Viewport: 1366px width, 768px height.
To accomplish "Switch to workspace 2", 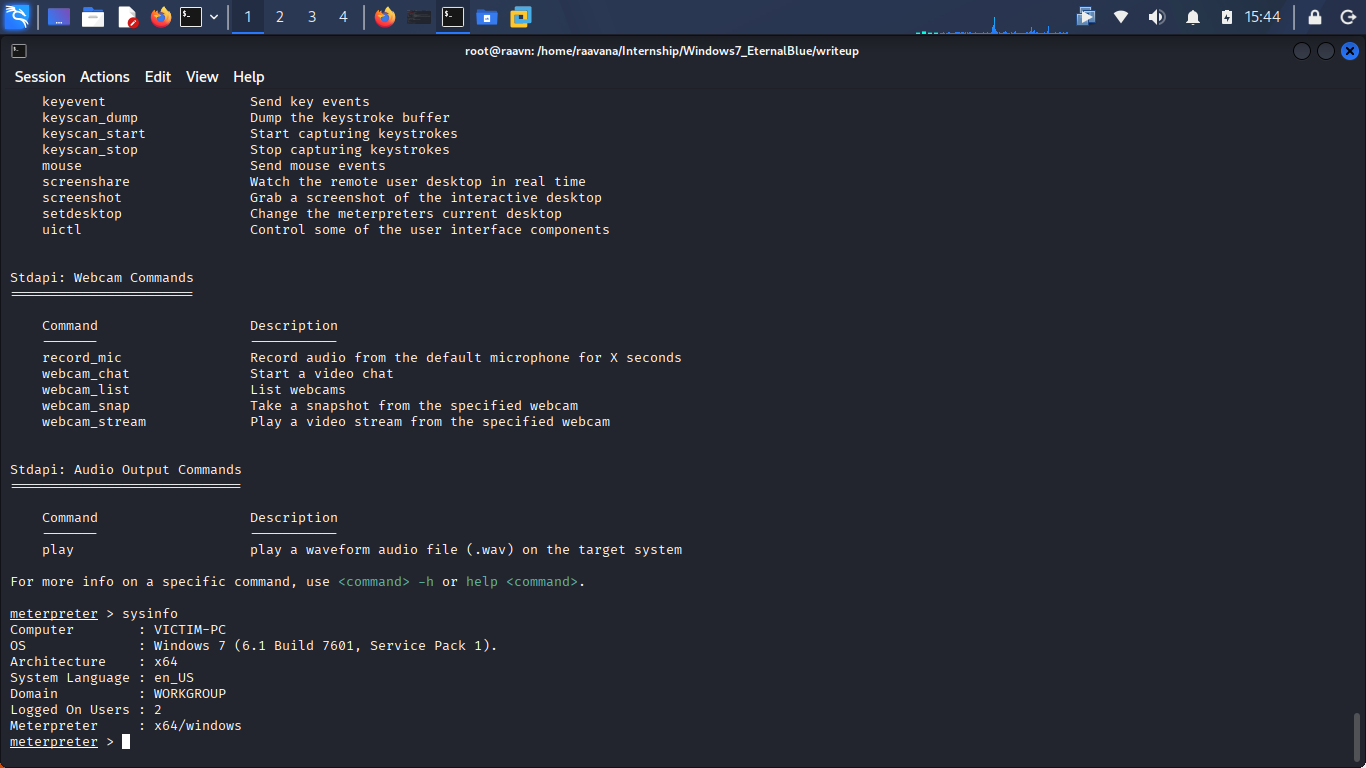I will pyautogui.click(x=280, y=17).
